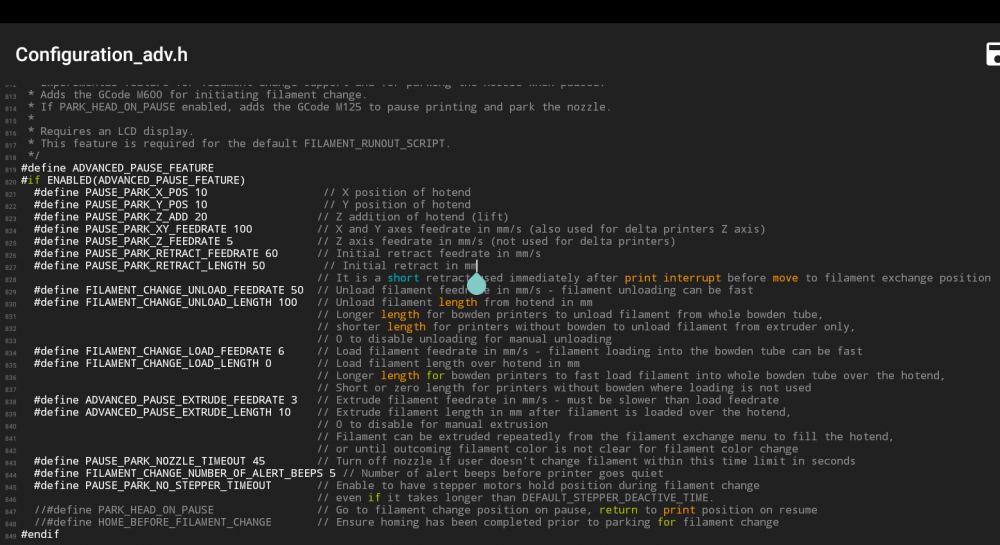1000x545 pixels.
Task: Click FILAMENT_CHANGE_NUMBER_OF_ALERT_BEEPS 5 define
Action: (184, 473)
